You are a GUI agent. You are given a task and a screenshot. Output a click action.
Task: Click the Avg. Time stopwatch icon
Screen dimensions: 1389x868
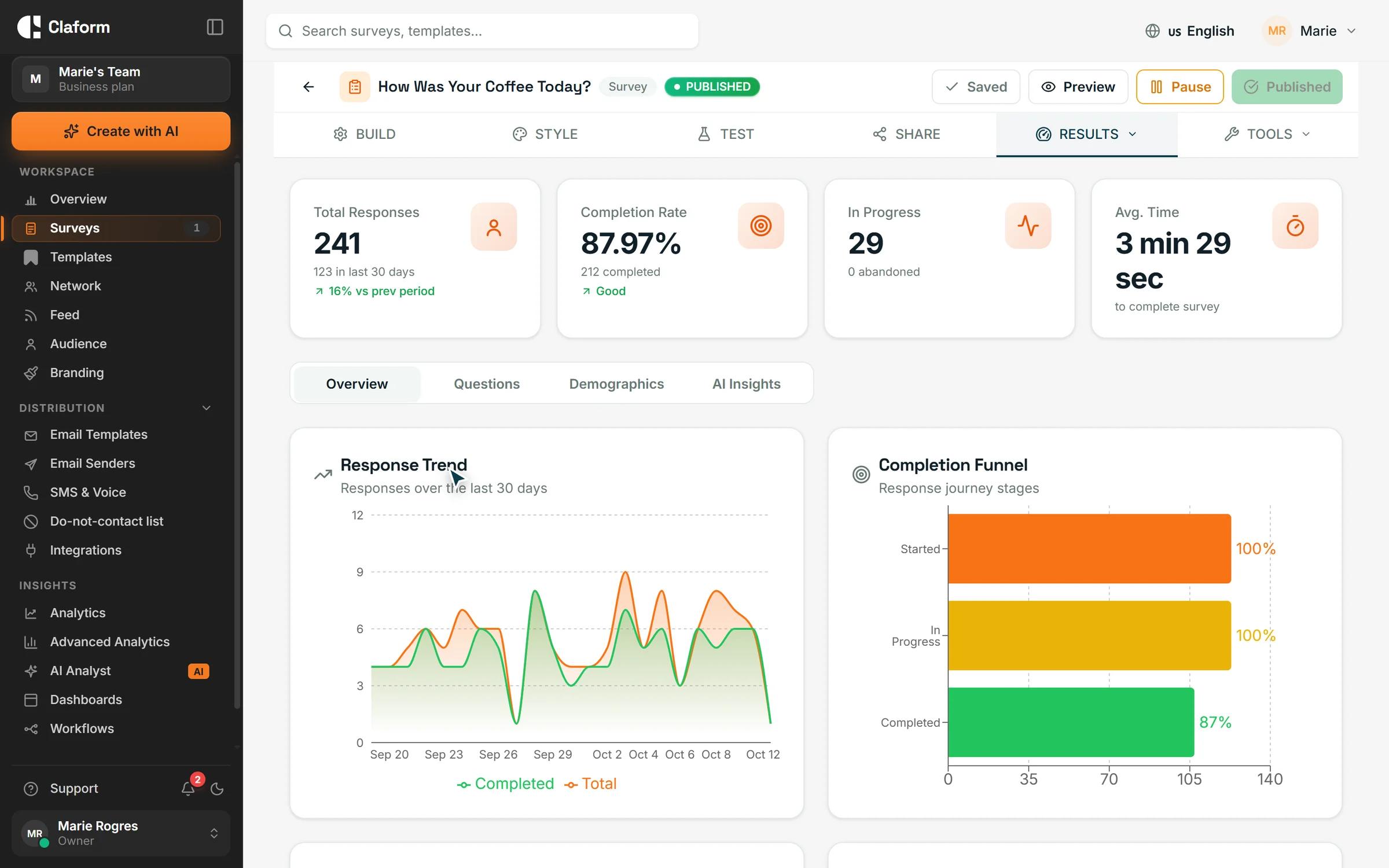[1295, 226]
